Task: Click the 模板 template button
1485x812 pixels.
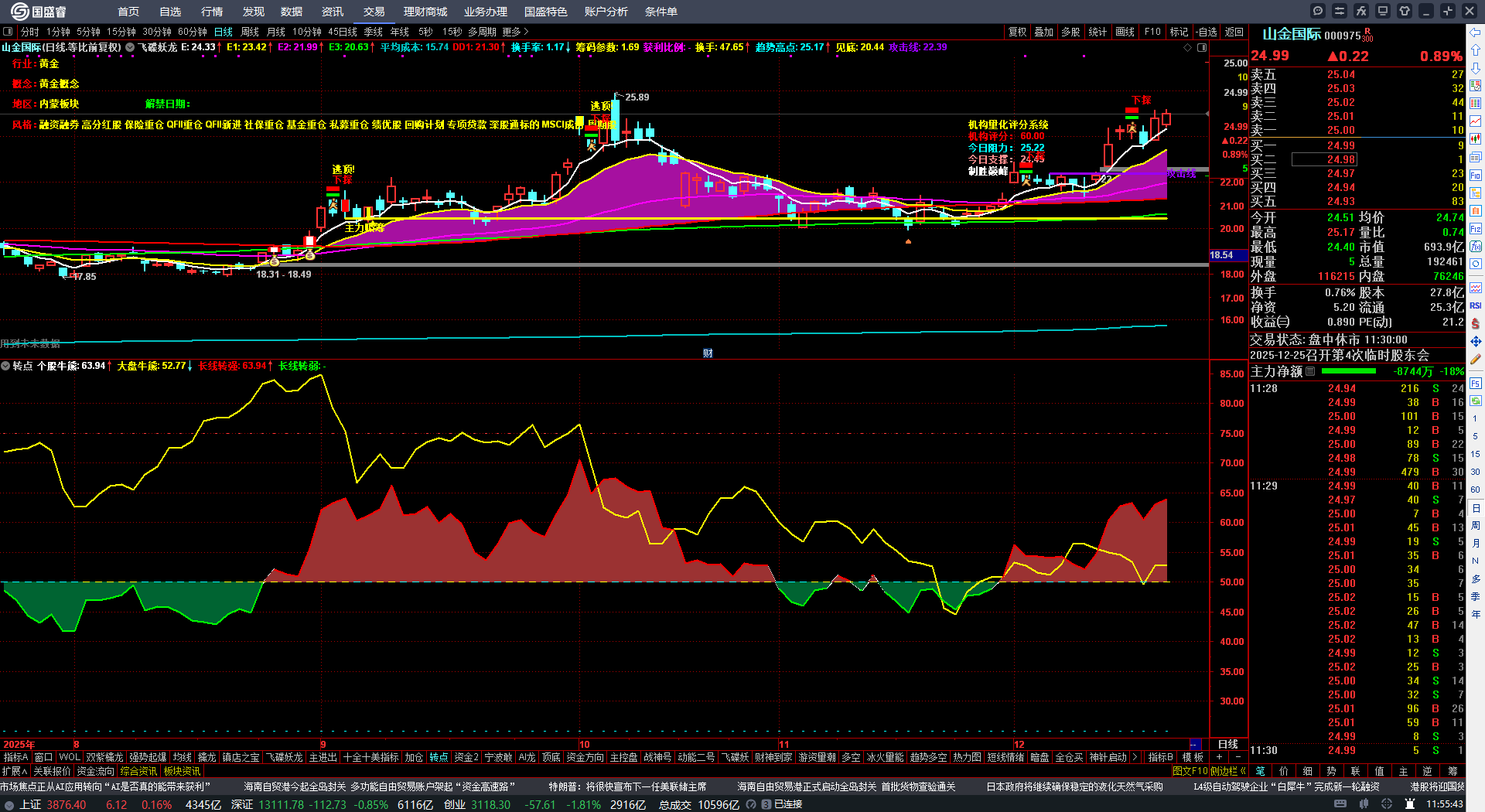Action: click(x=1193, y=757)
